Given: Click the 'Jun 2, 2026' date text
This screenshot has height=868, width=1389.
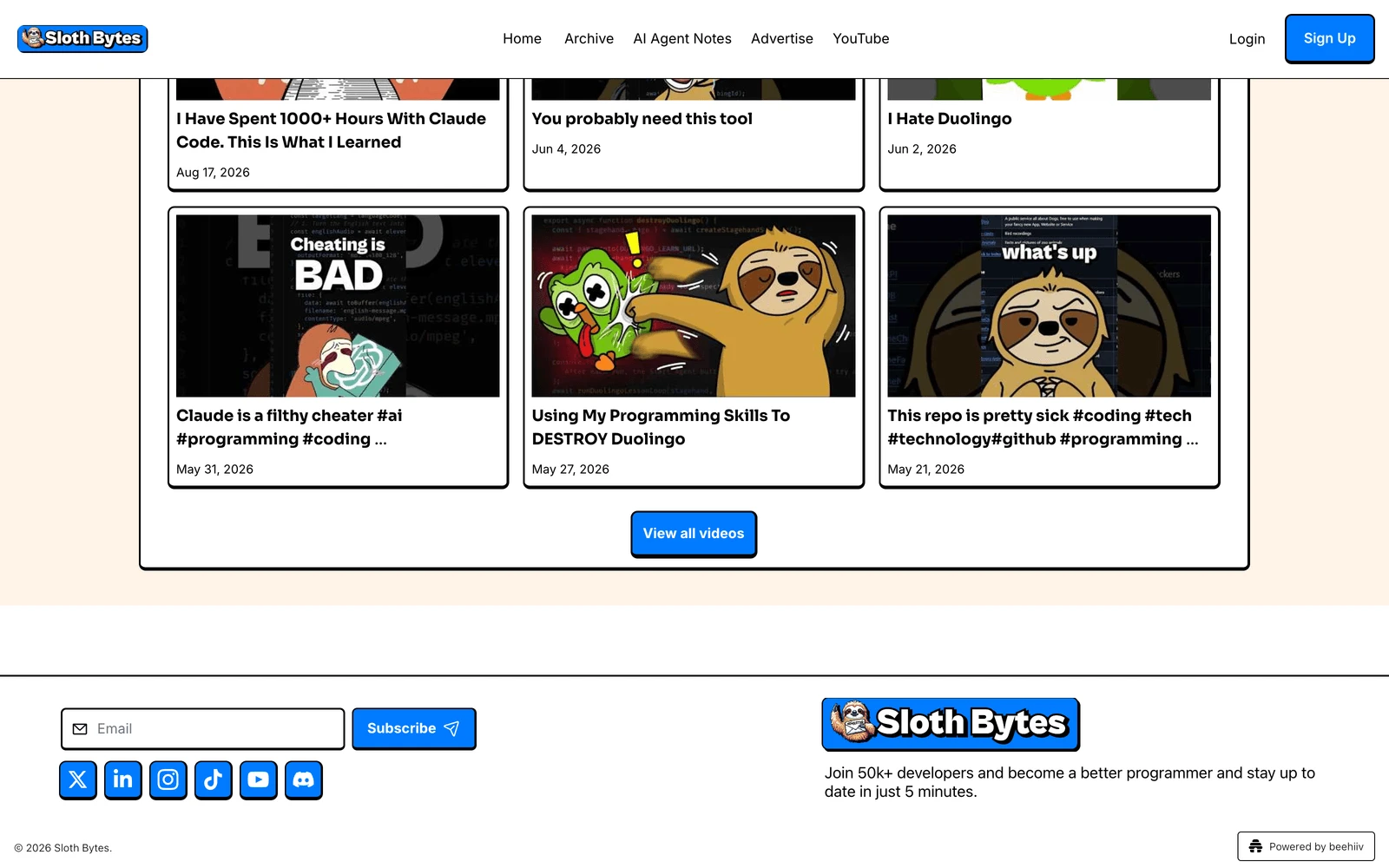Looking at the screenshot, I should click(922, 149).
